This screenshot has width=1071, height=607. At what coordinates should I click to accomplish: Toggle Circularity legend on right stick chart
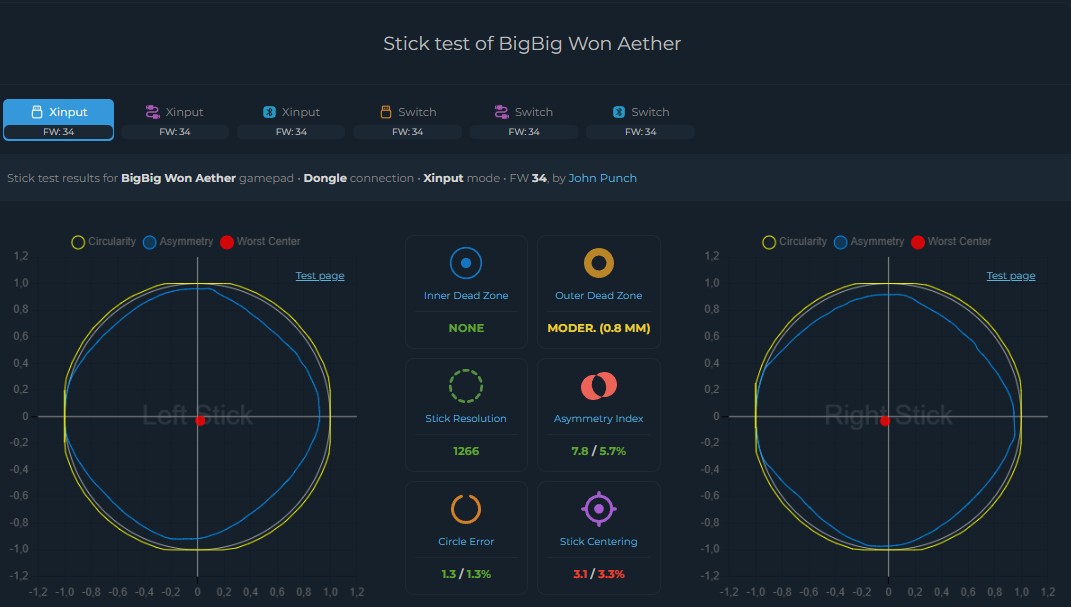click(x=794, y=242)
